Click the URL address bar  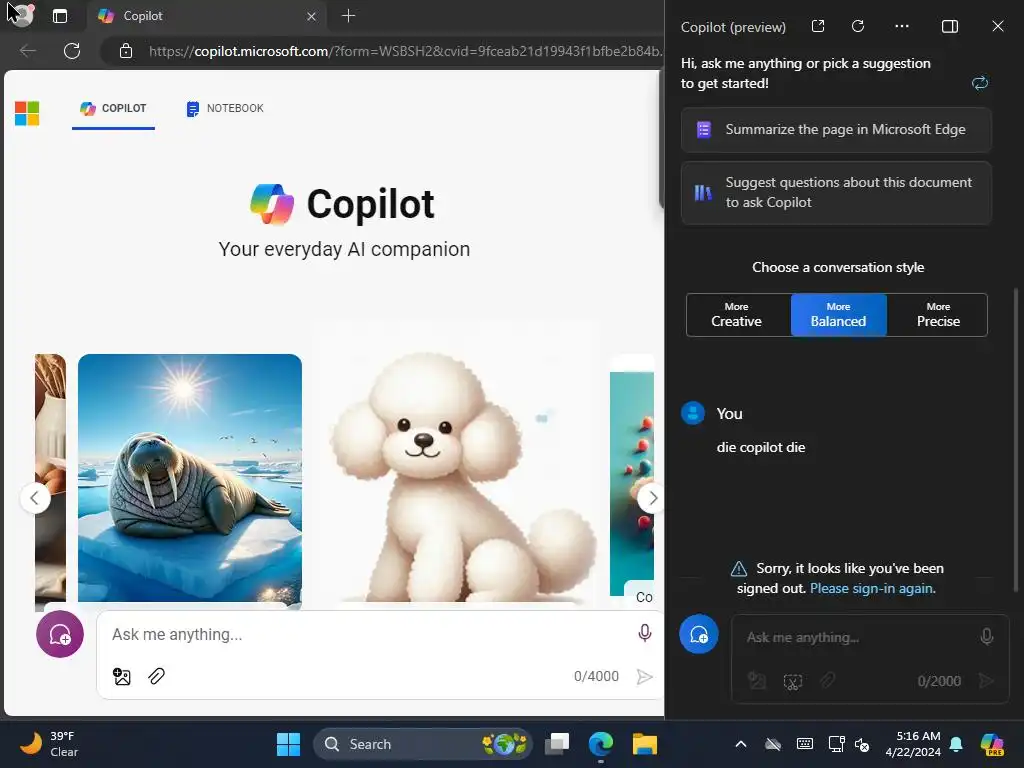coord(405,51)
